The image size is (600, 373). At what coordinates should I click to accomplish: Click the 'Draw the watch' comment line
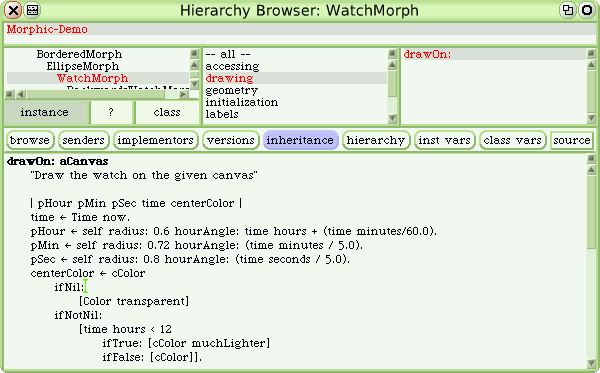click(144, 175)
